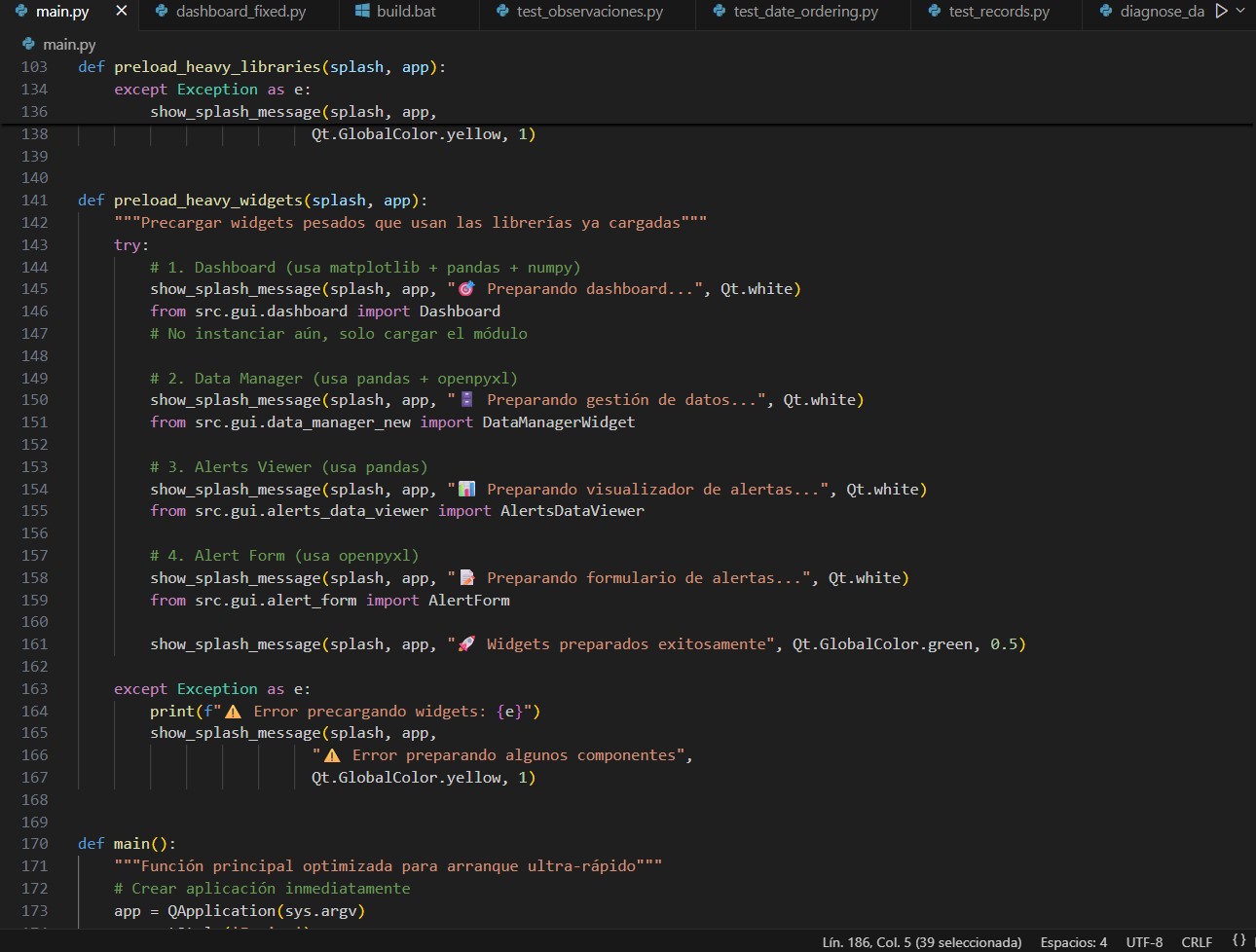The height and width of the screenshot is (952, 1256).
Task: Switch to the dashboard_fixed.py tab
Action: point(240,12)
